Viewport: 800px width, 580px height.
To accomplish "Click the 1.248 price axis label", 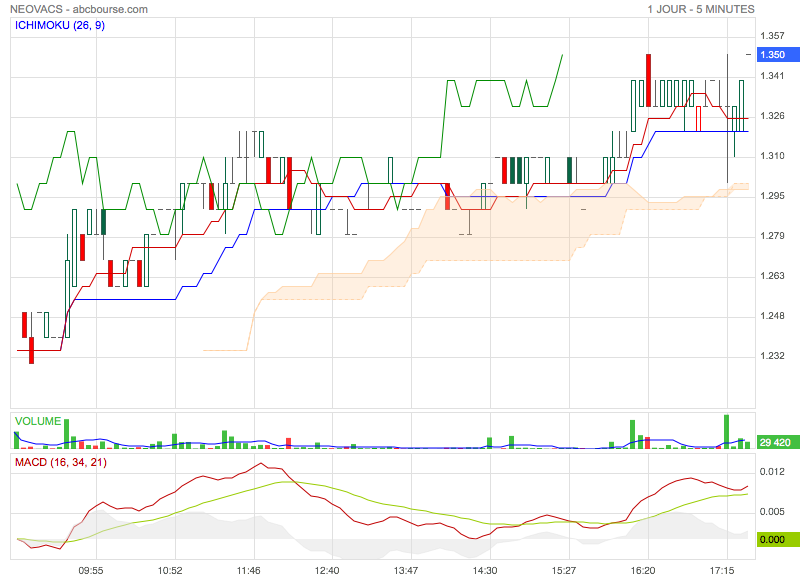I will [772, 316].
